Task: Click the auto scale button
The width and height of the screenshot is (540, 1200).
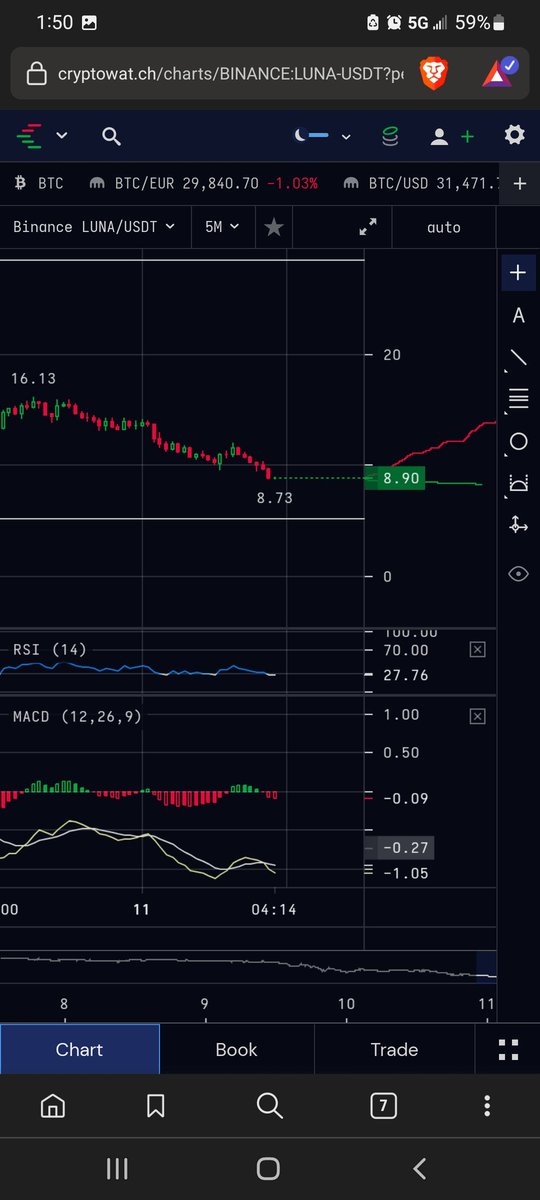Action: pyautogui.click(x=444, y=227)
